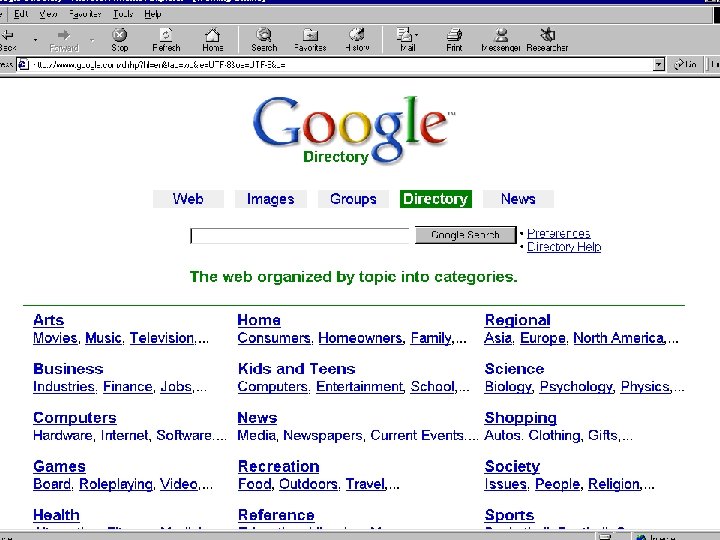Click the Forward arrow toolbar icon
Screen dimensions: 720x540
(64, 35)
